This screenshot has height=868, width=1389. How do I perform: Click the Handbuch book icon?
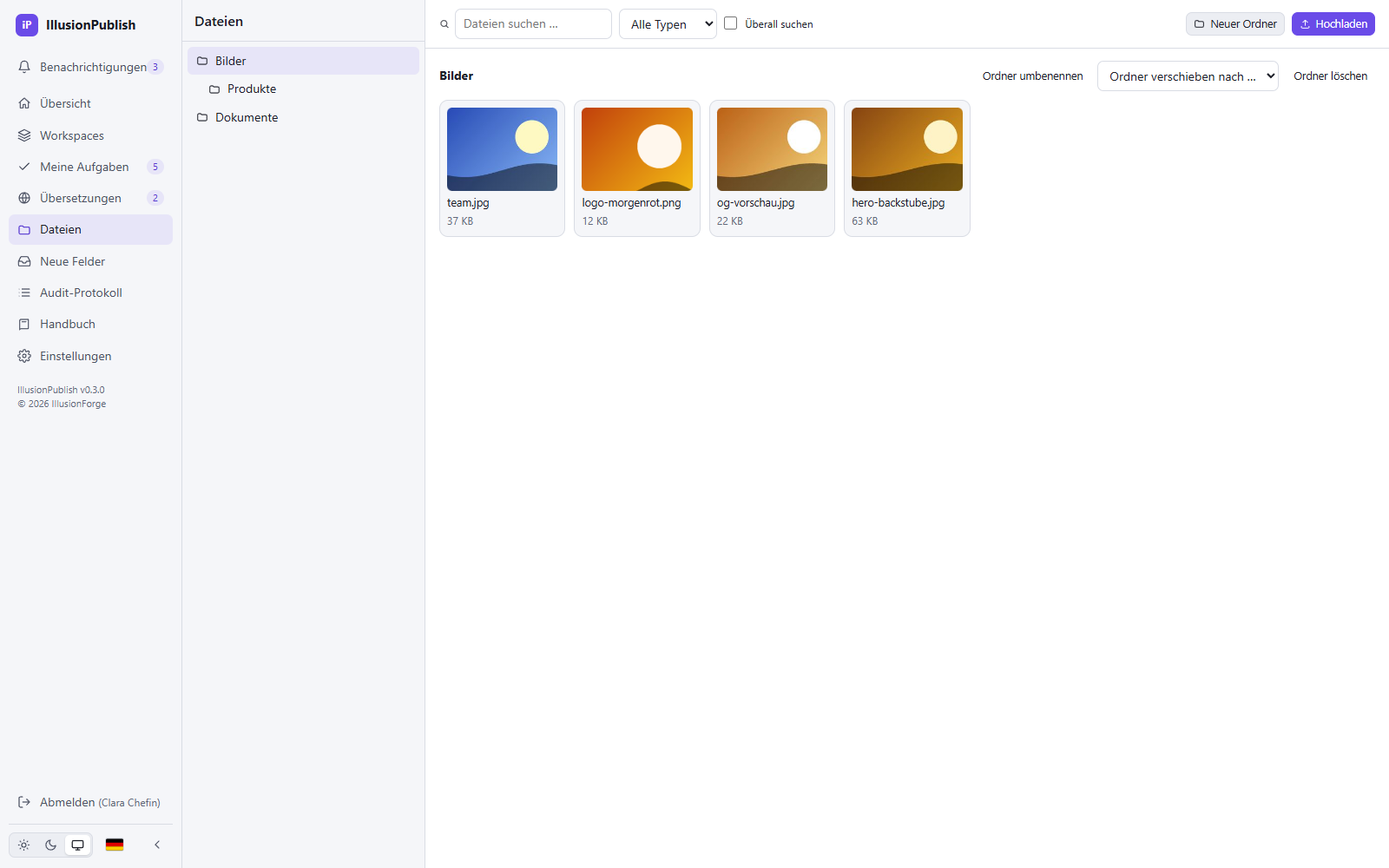(x=24, y=324)
